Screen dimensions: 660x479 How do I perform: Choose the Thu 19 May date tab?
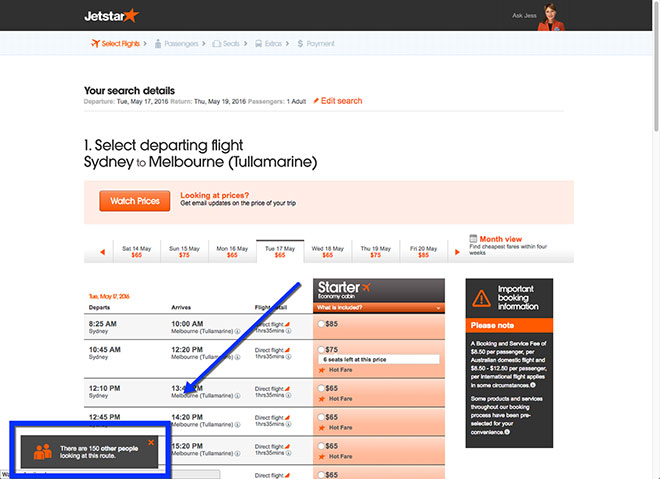pos(375,252)
